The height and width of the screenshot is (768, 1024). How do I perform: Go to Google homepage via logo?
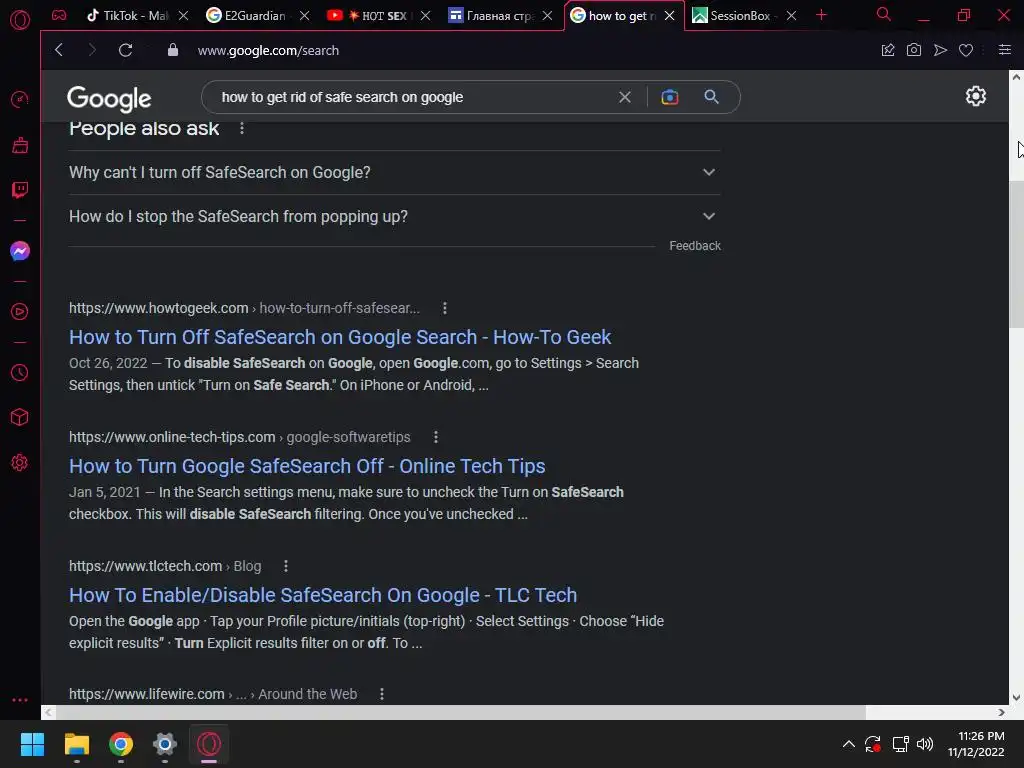[x=109, y=98]
